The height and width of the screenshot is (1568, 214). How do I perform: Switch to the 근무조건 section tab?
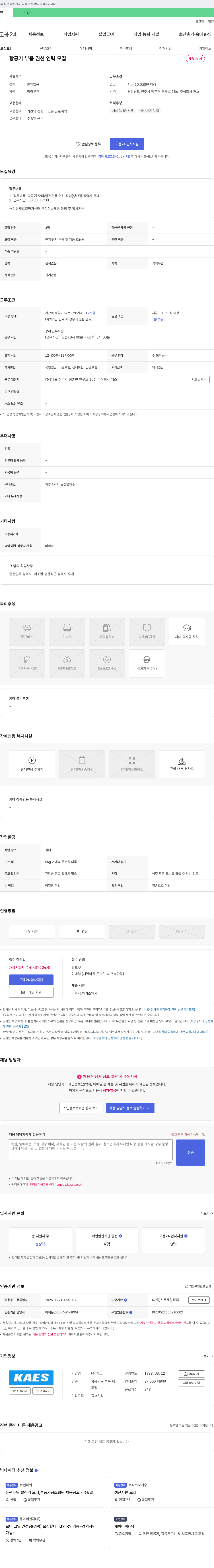point(46,49)
